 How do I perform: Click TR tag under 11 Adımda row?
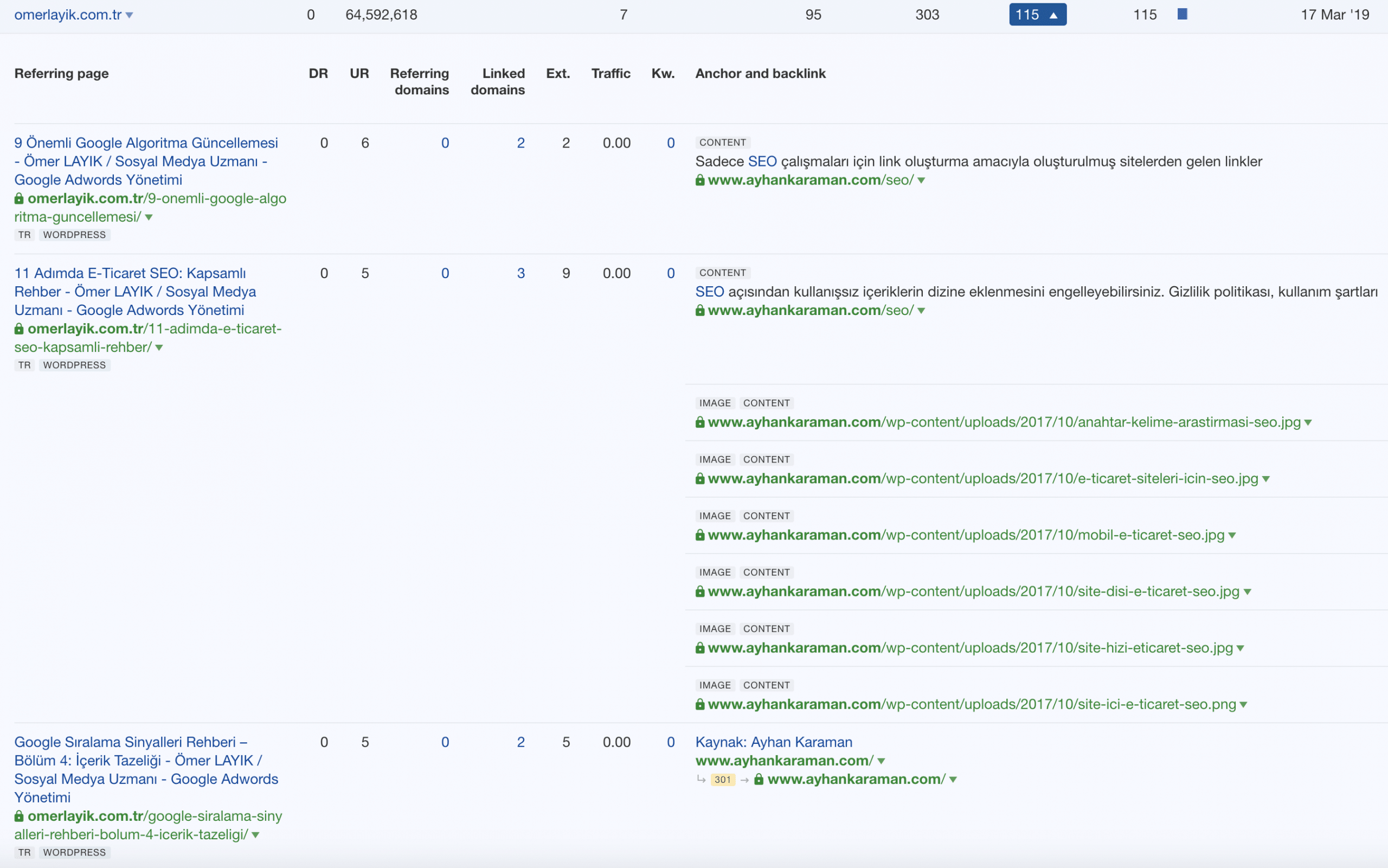pyautogui.click(x=25, y=365)
